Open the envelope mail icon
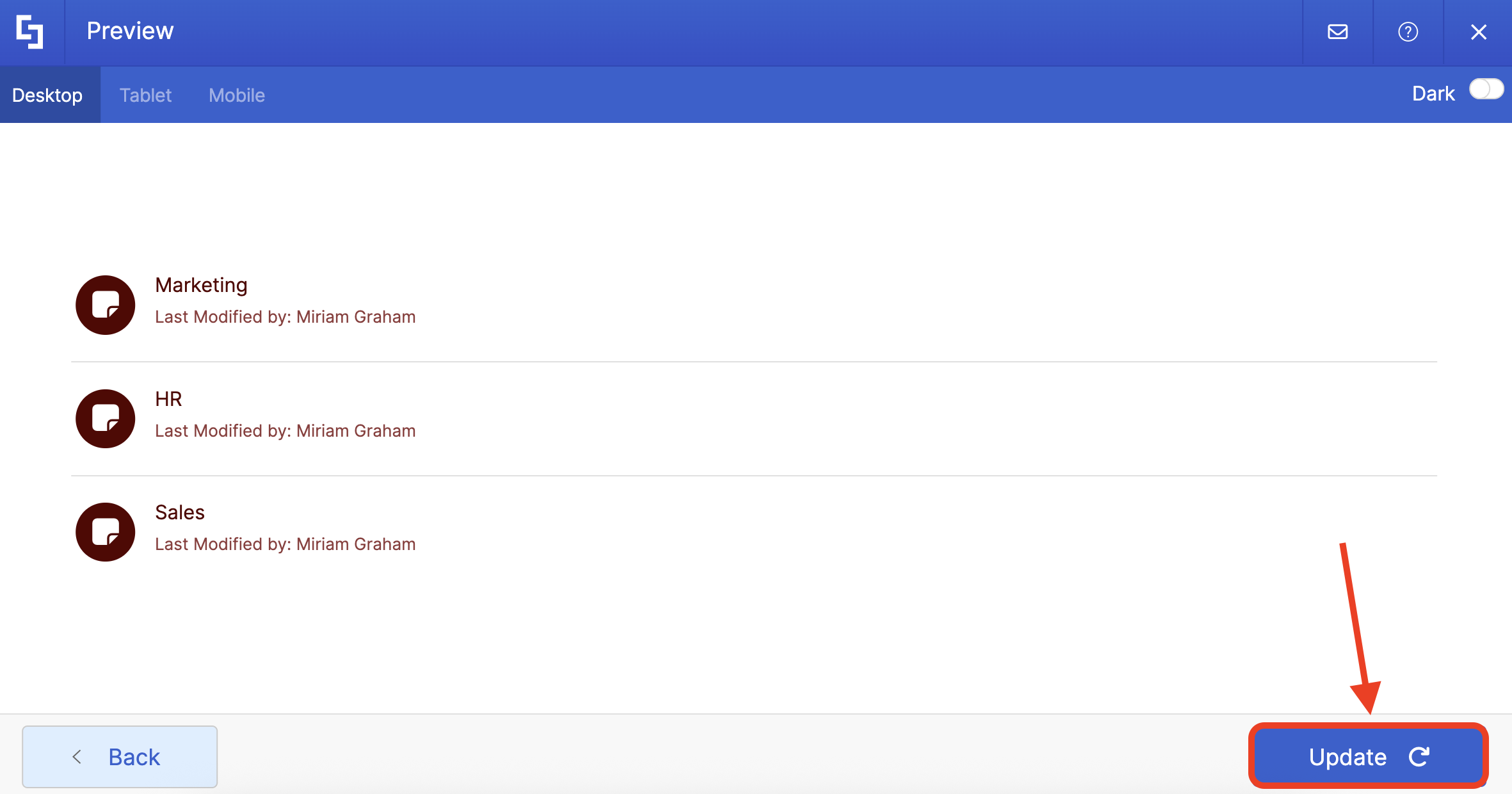This screenshot has width=1512, height=794. (1337, 31)
